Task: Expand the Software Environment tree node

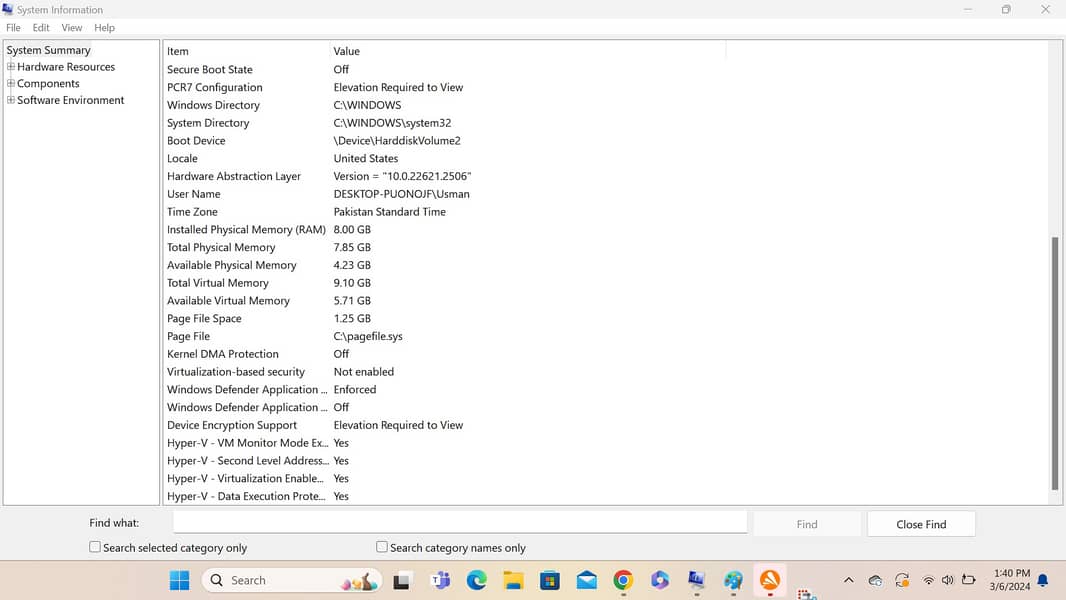Action: click(11, 100)
